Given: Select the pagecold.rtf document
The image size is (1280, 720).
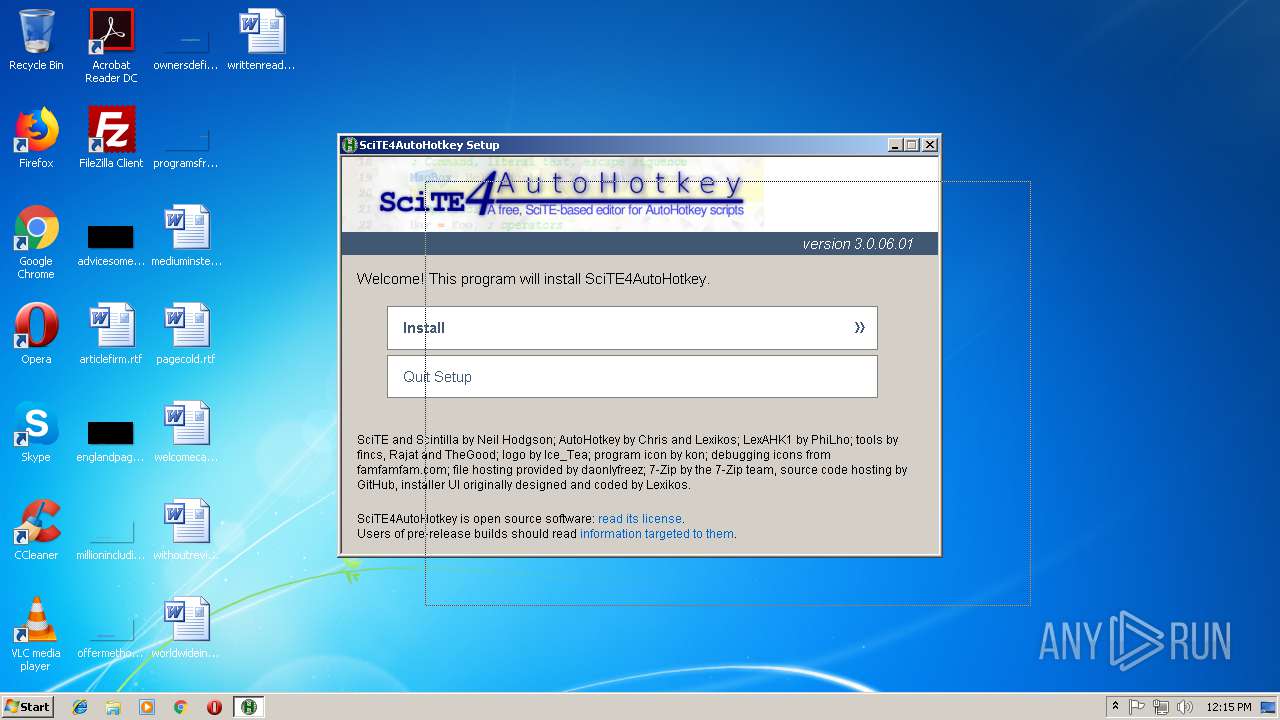Looking at the screenshot, I should [186, 334].
